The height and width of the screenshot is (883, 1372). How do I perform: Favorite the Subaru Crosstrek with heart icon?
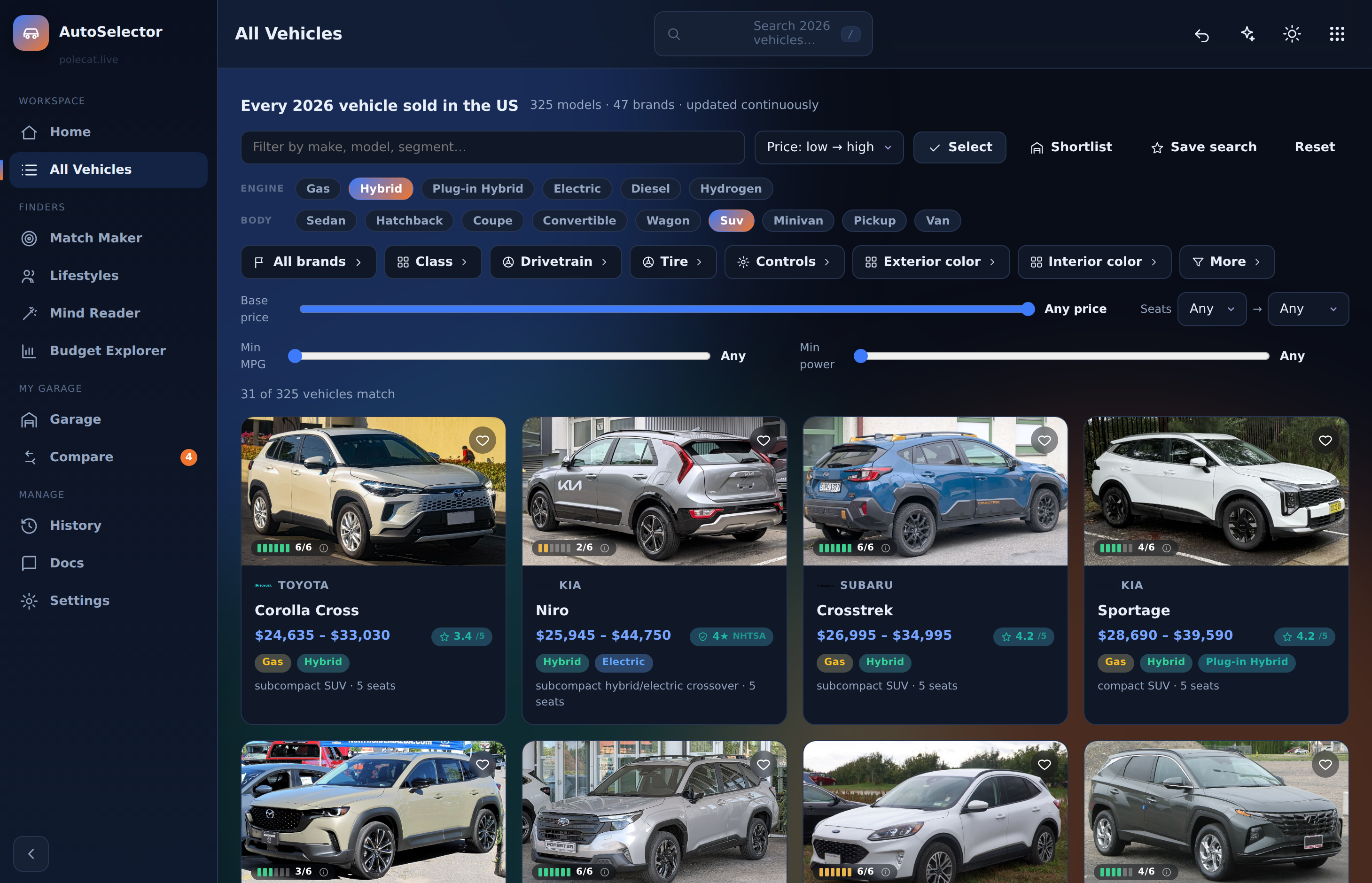[x=1044, y=441]
